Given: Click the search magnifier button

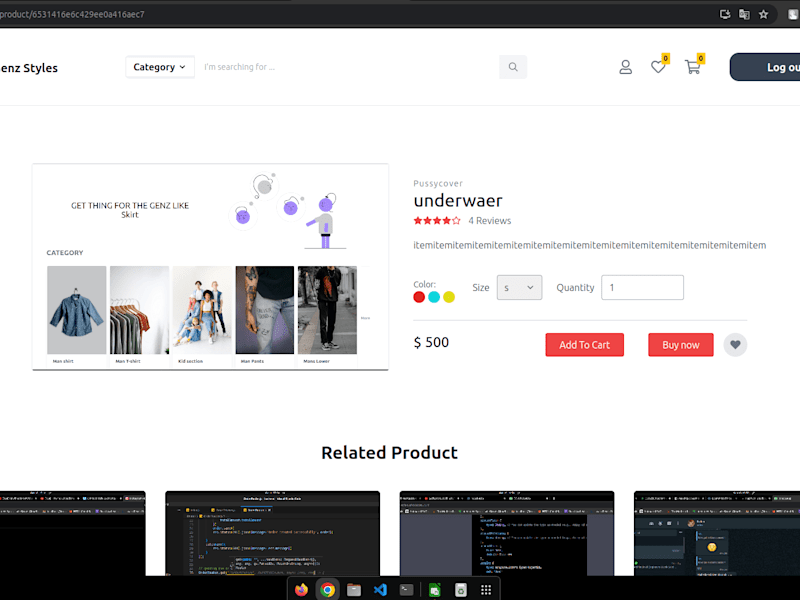Looking at the screenshot, I should pyautogui.click(x=513, y=67).
